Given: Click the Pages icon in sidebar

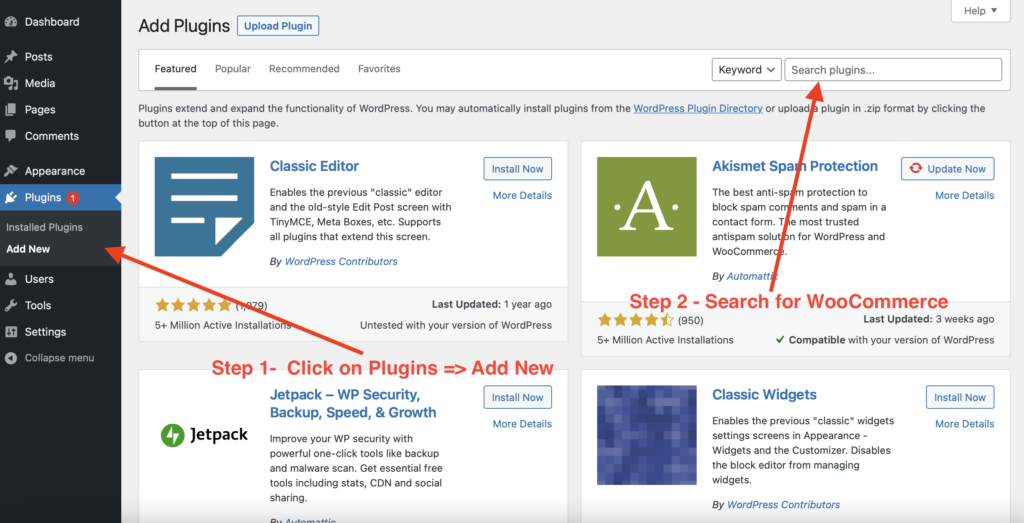Looking at the screenshot, I should click(x=11, y=110).
